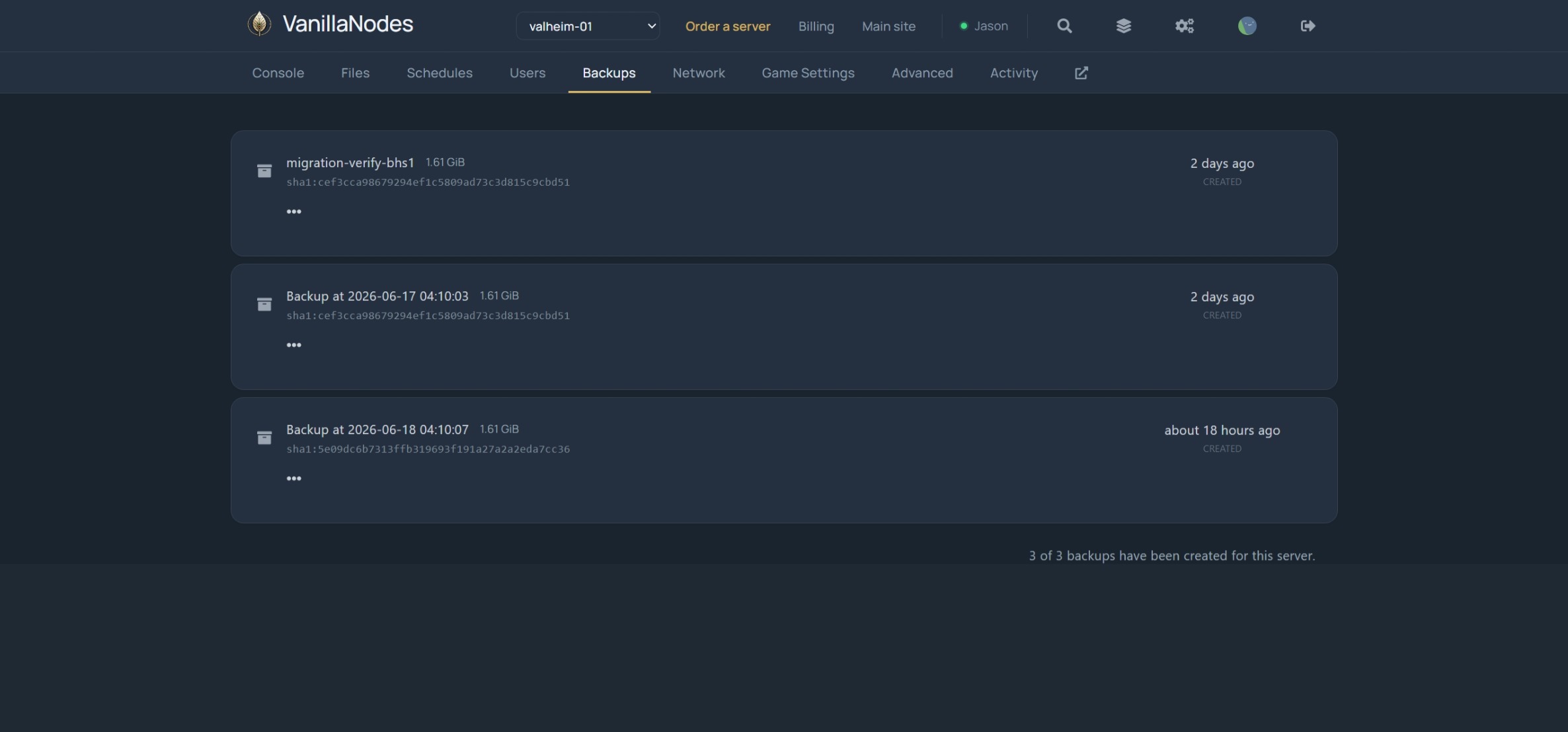
Task: Select the Backup at 2026-06-18 04:10:07 name
Action: pyautogui.click(x=377, y=429)
